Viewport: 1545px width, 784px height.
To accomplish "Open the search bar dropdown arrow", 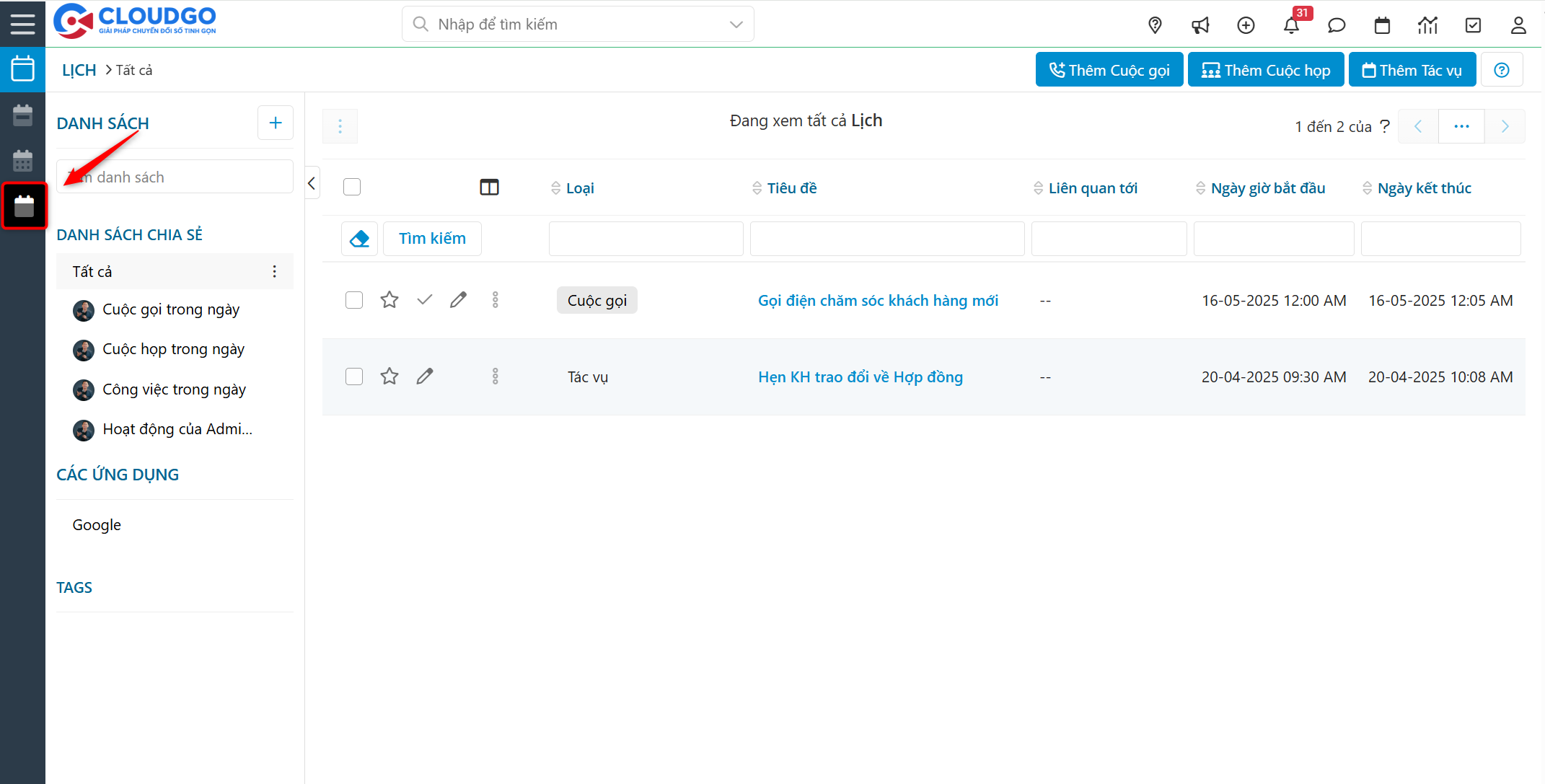I will click(x=736, y=24).
